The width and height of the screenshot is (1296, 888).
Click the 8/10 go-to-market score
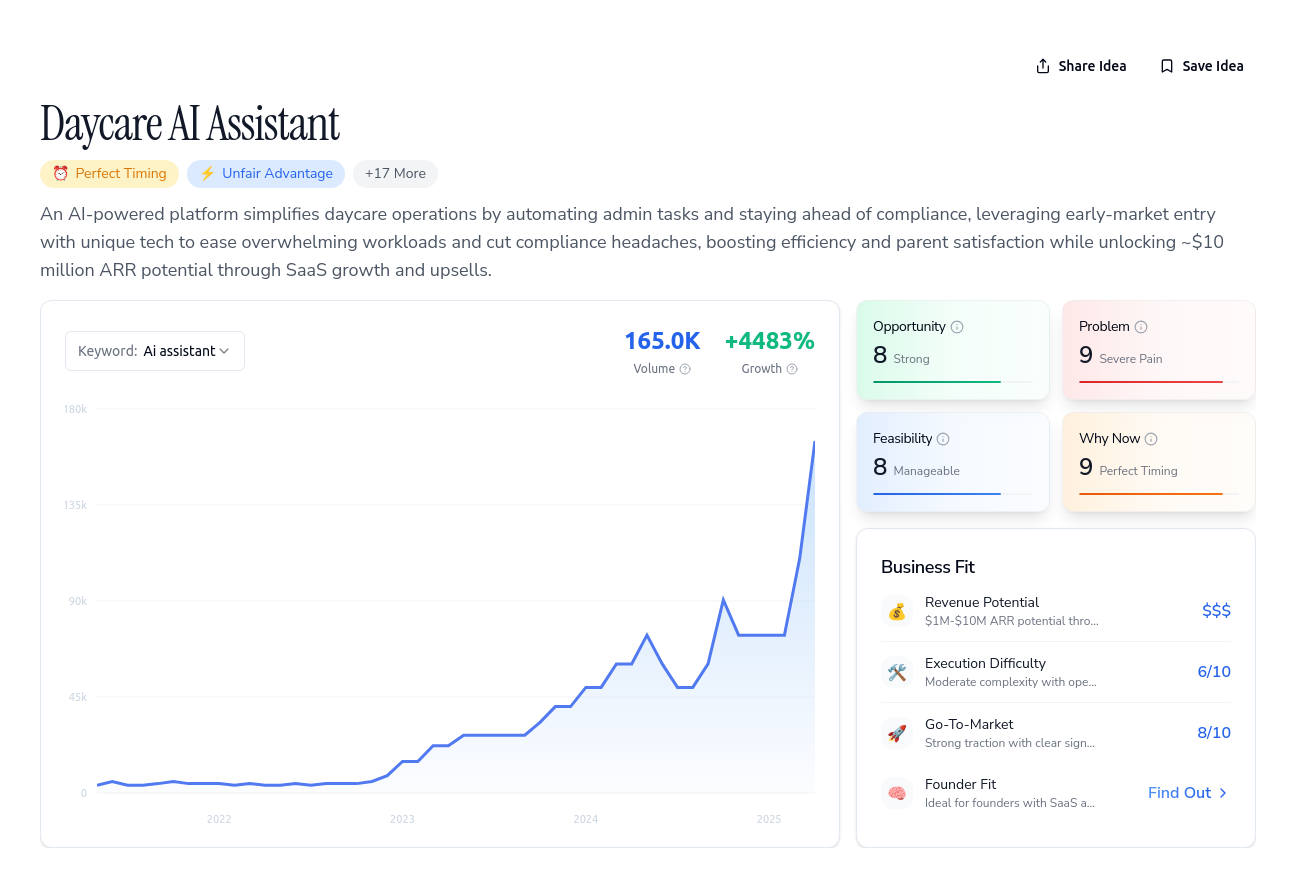click(x=1214, y=733)
